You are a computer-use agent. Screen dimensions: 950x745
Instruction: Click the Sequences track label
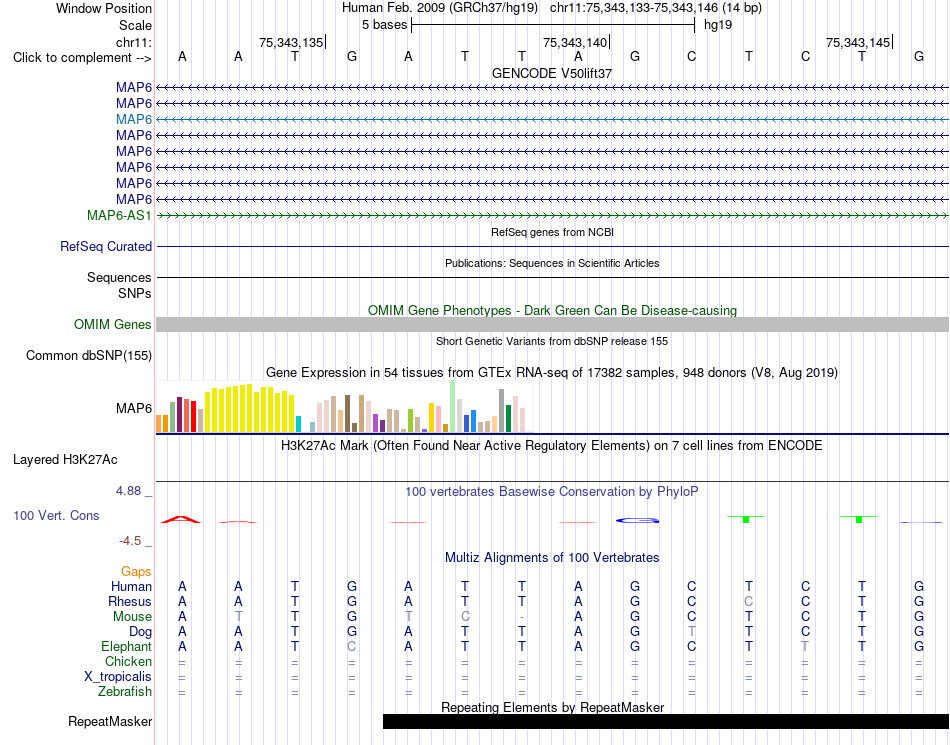coord(119,277)
